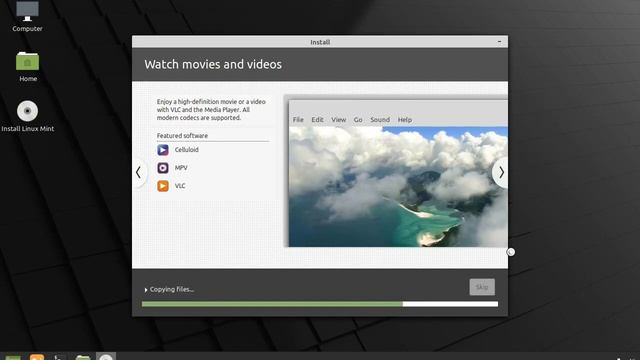Click the VLC orange app icon
Viewport: 640px width, 360px height.
tap(163, 186)
